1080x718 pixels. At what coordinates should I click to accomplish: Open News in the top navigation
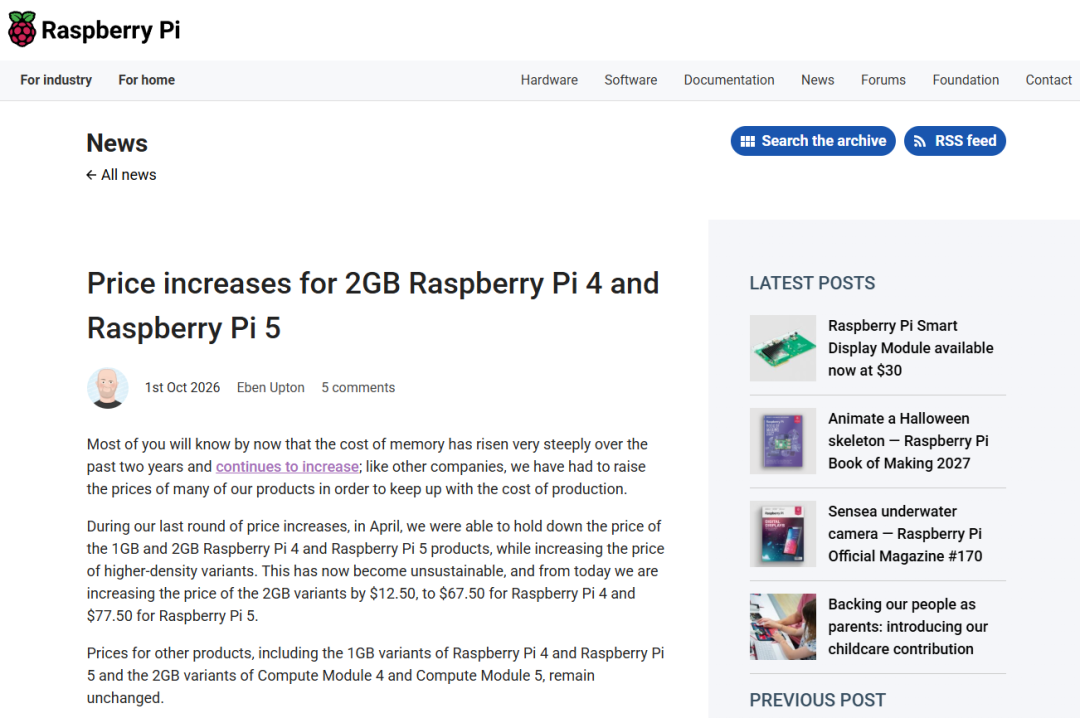coord(818,80)
